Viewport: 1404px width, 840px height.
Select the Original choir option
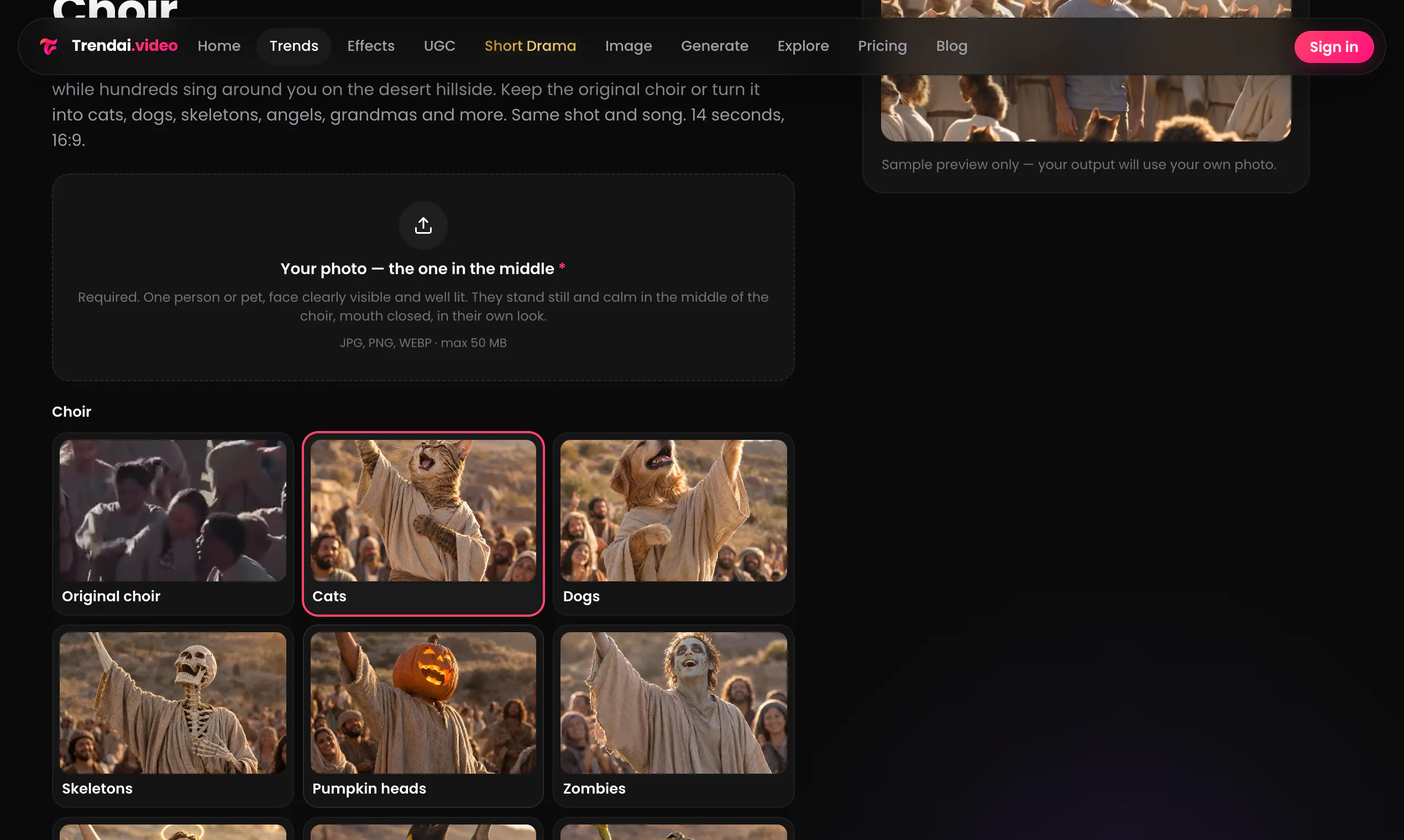point(172,523)
